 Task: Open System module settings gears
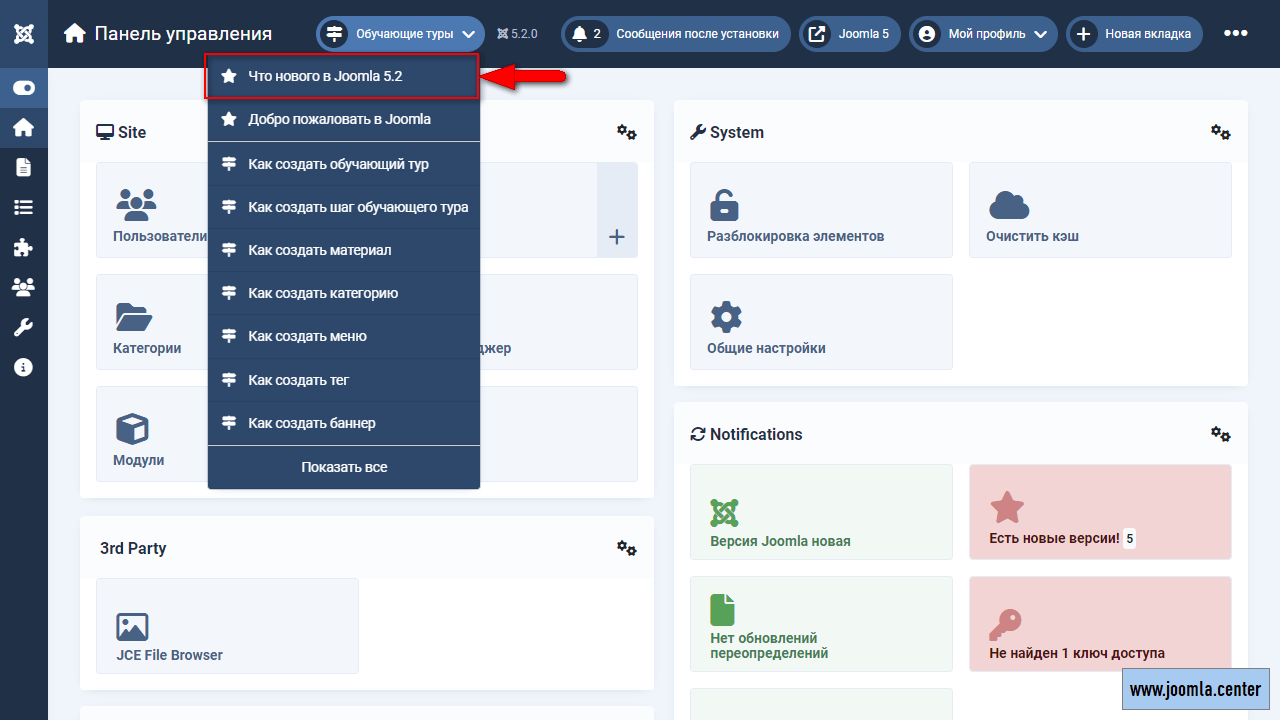[1221, 132]
